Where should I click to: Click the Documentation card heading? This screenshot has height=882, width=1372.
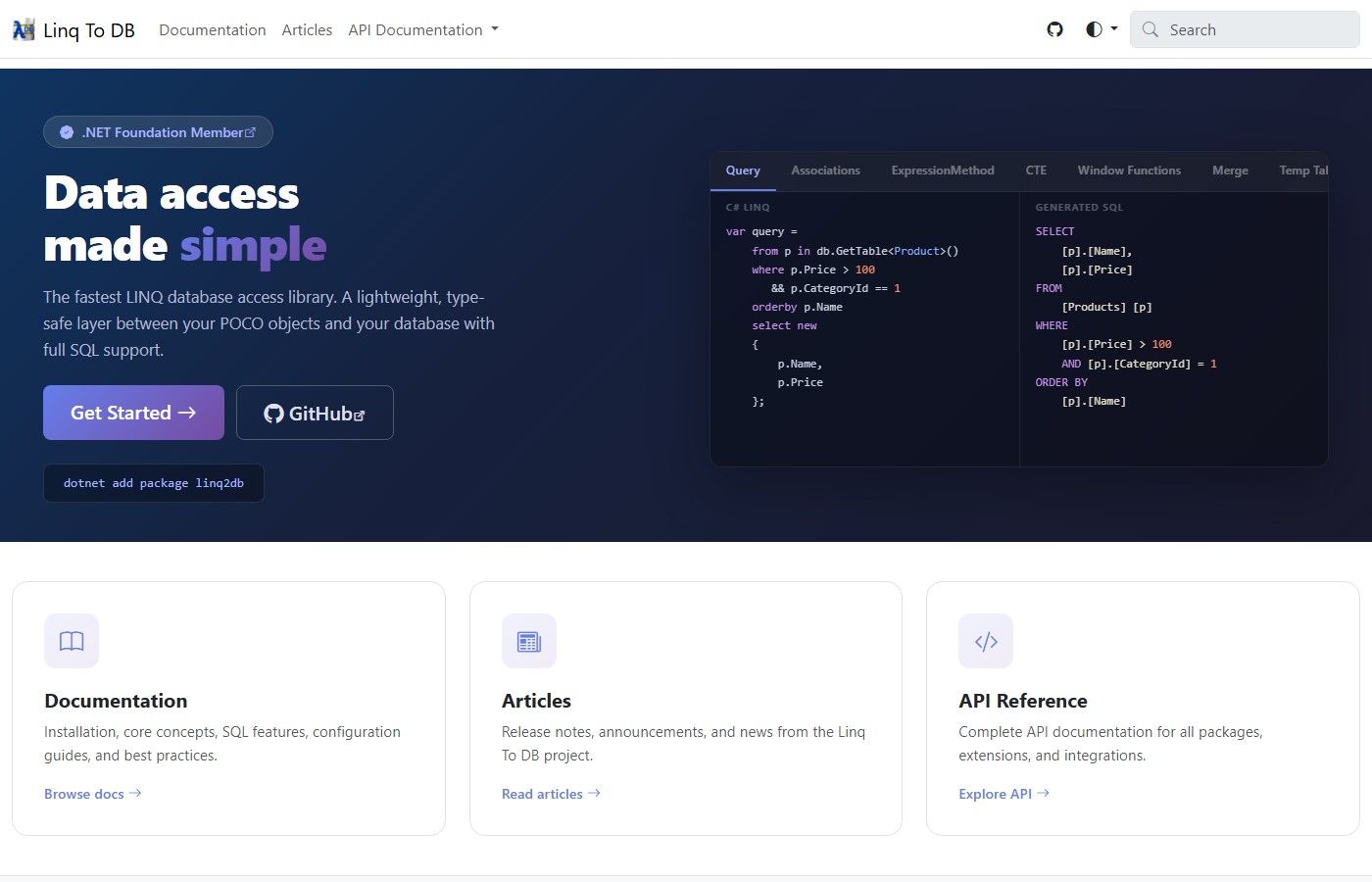116,701
